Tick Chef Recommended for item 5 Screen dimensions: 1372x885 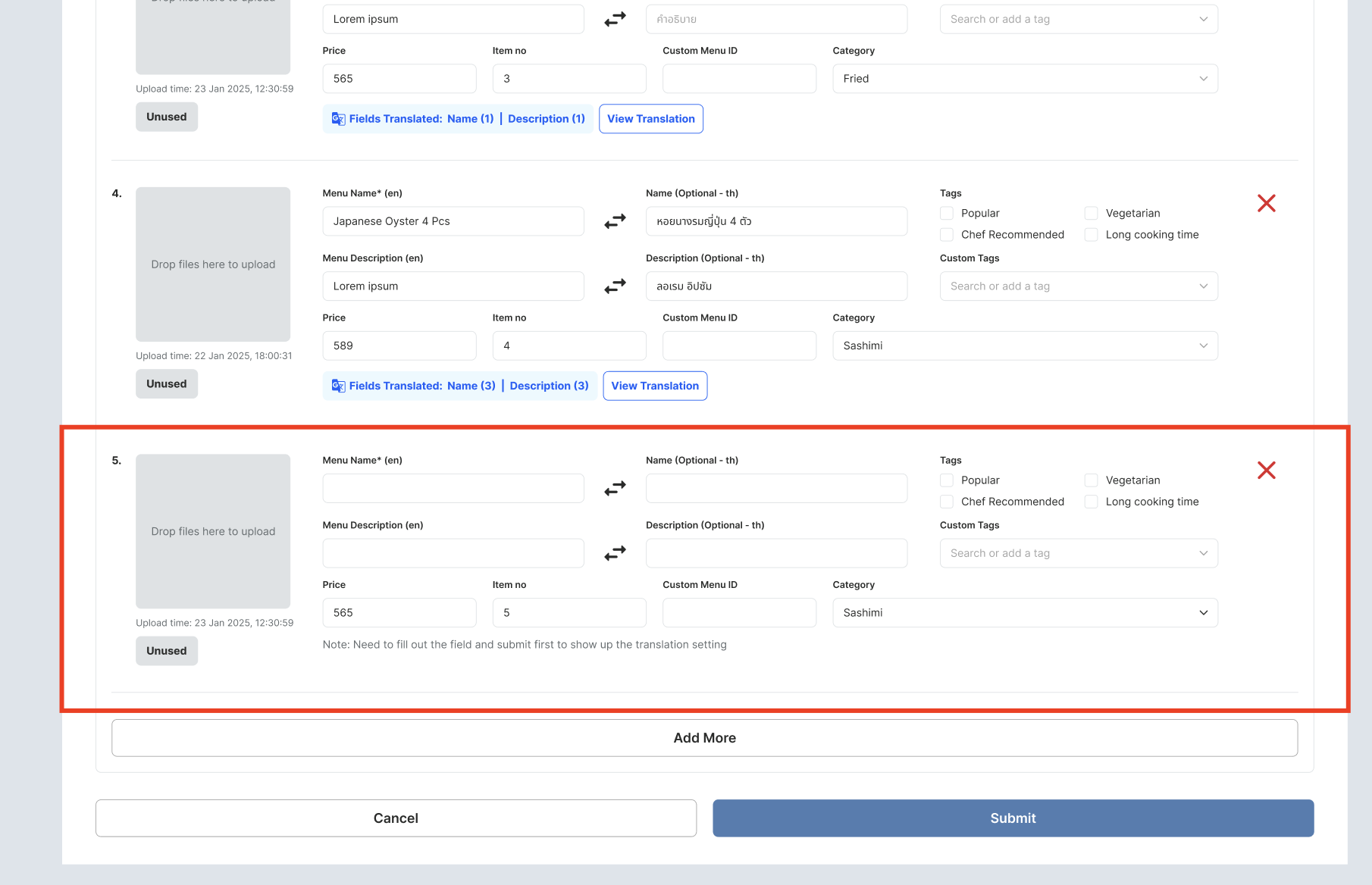(947, 502)
